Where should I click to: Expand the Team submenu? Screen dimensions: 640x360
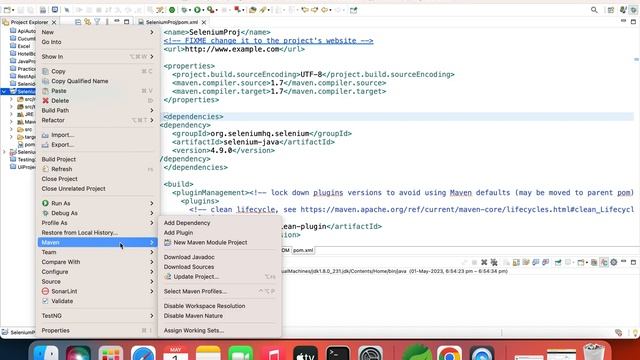tap(152, 252)
